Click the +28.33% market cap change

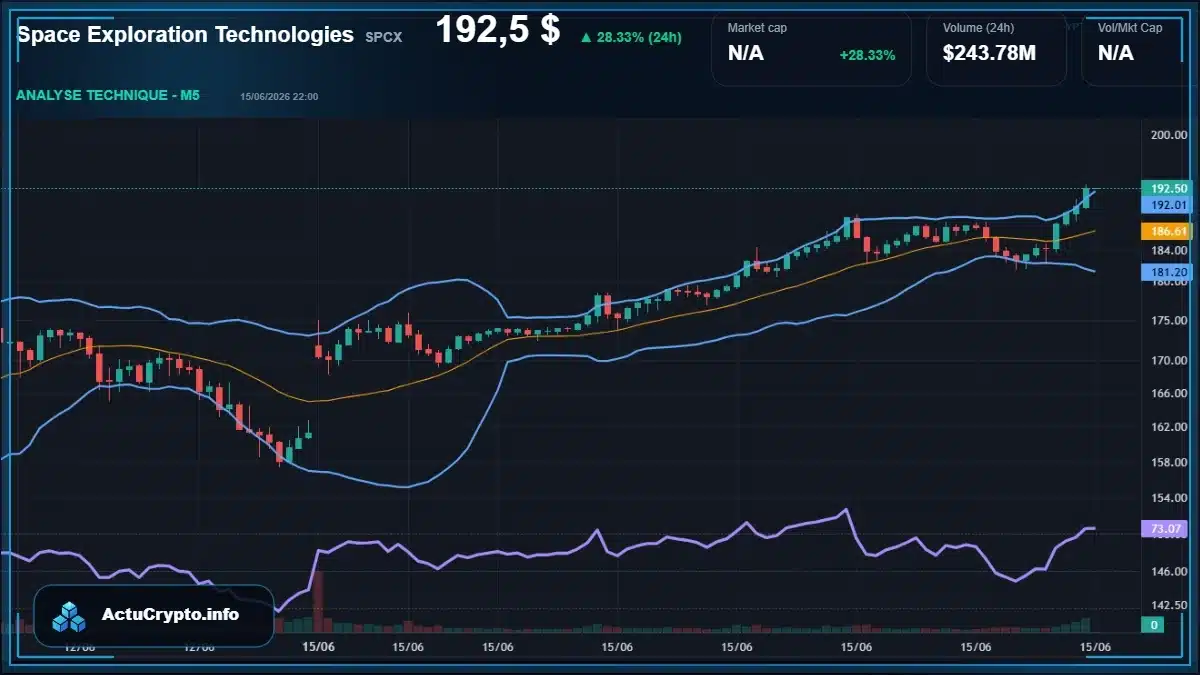[867, 55]
